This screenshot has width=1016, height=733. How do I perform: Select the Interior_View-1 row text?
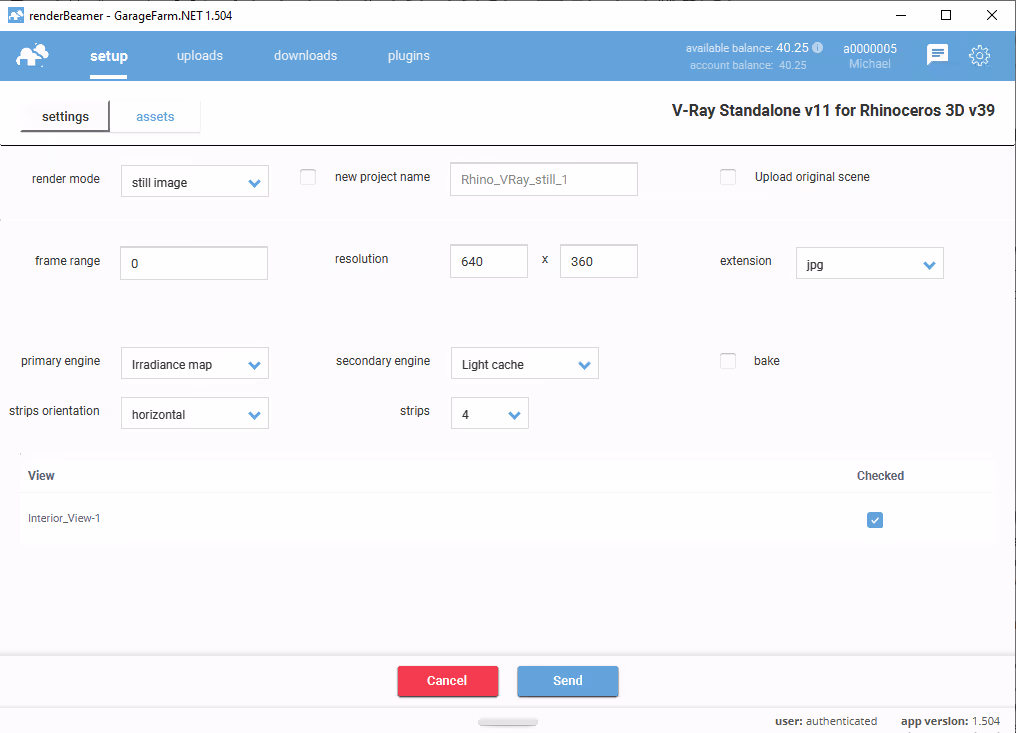(x=64, y=518)
